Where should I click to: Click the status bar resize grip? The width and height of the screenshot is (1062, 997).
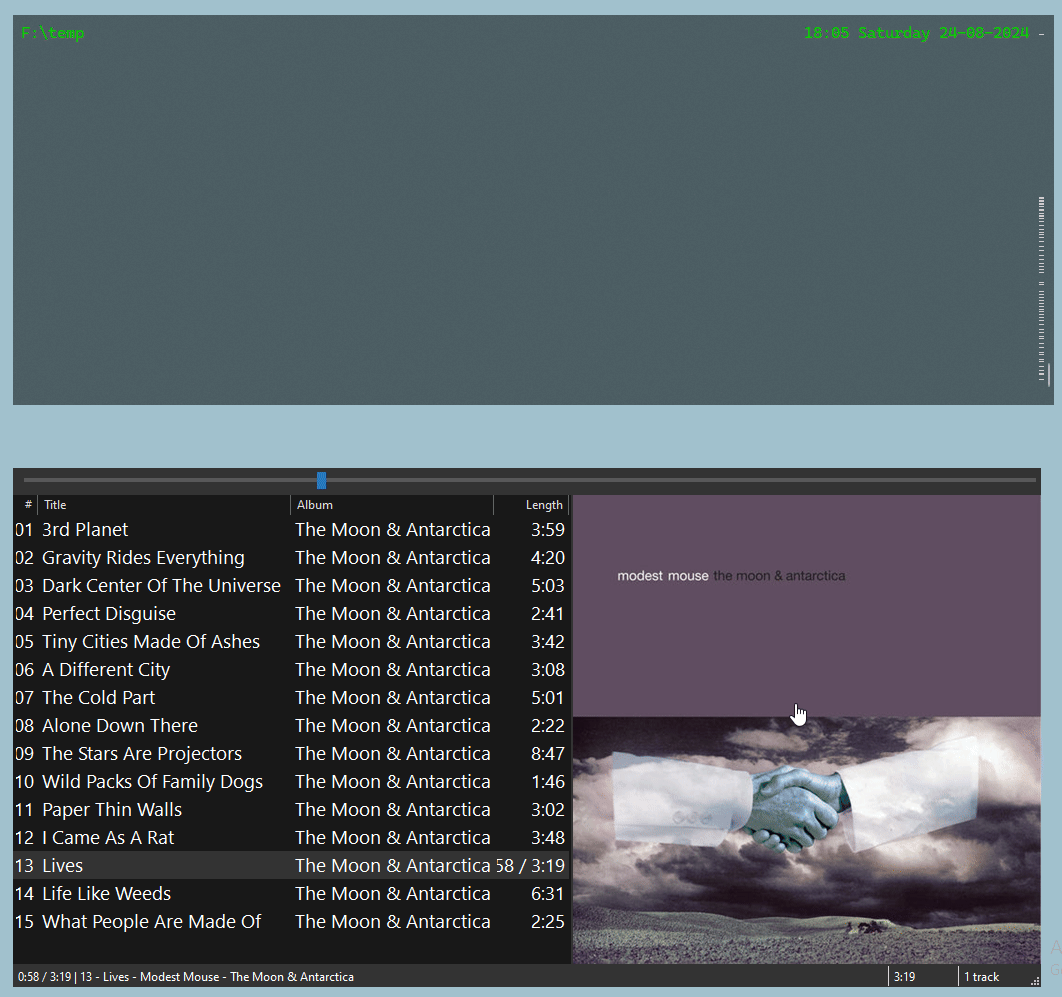pyautogui.click(x=1035, y=981)
